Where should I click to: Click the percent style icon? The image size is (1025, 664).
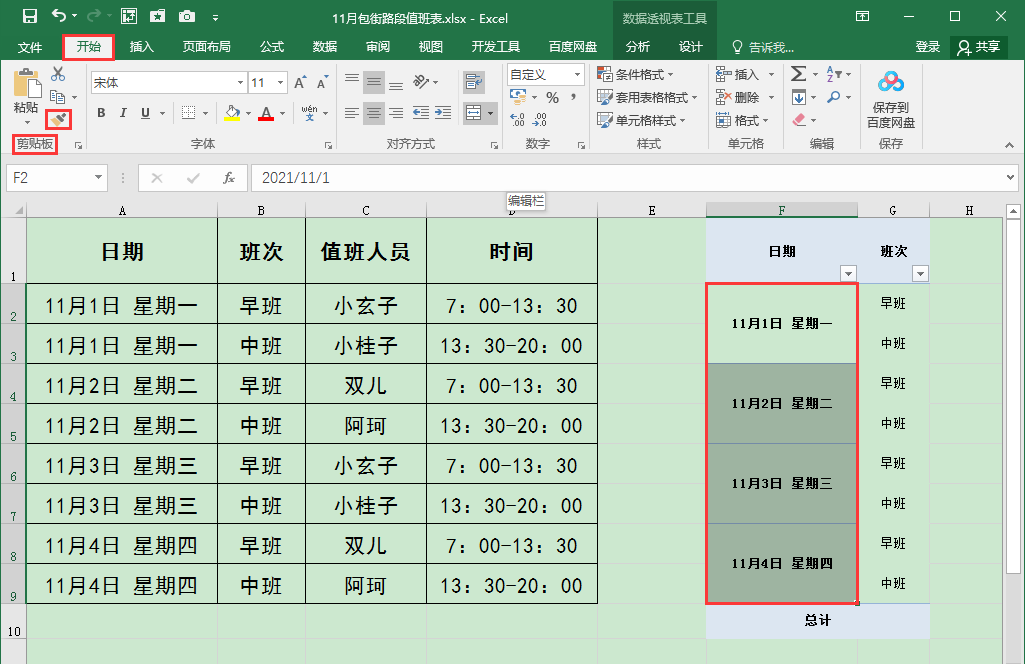552,98
